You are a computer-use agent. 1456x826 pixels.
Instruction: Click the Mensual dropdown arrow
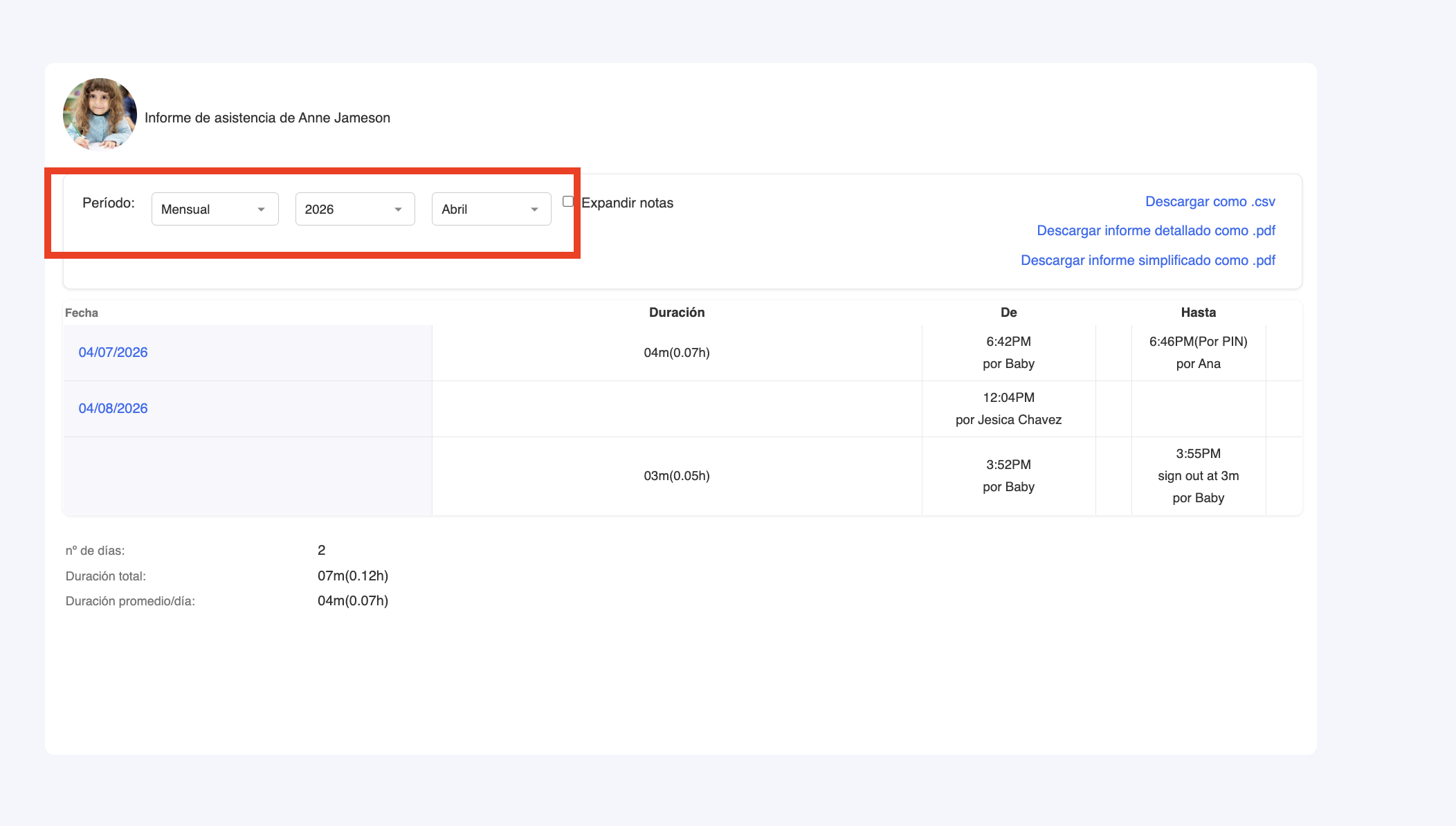pos(262,210)
